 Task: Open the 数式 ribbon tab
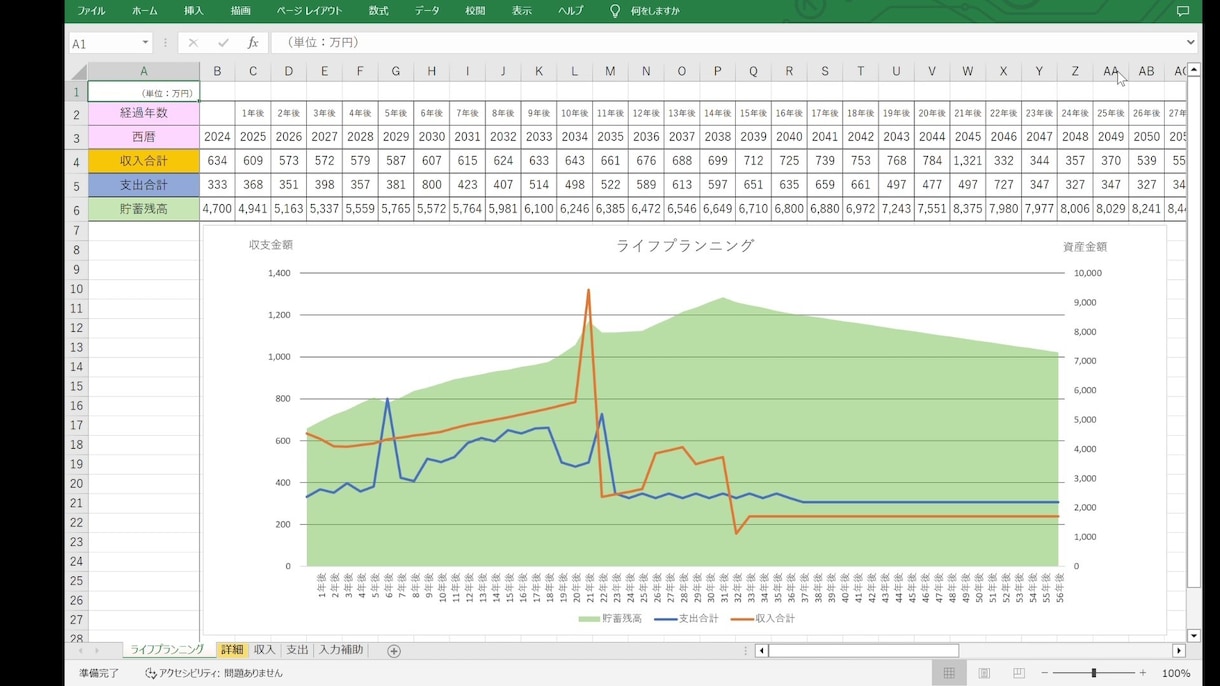pos(378,11)
